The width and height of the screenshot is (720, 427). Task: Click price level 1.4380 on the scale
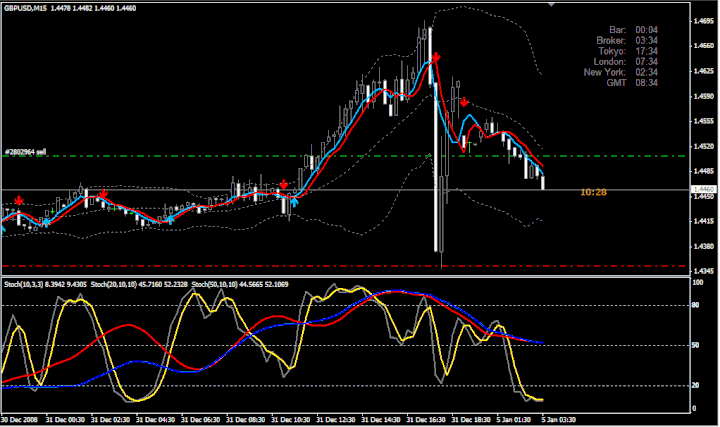pyautogui.click(x=704, y=247)
